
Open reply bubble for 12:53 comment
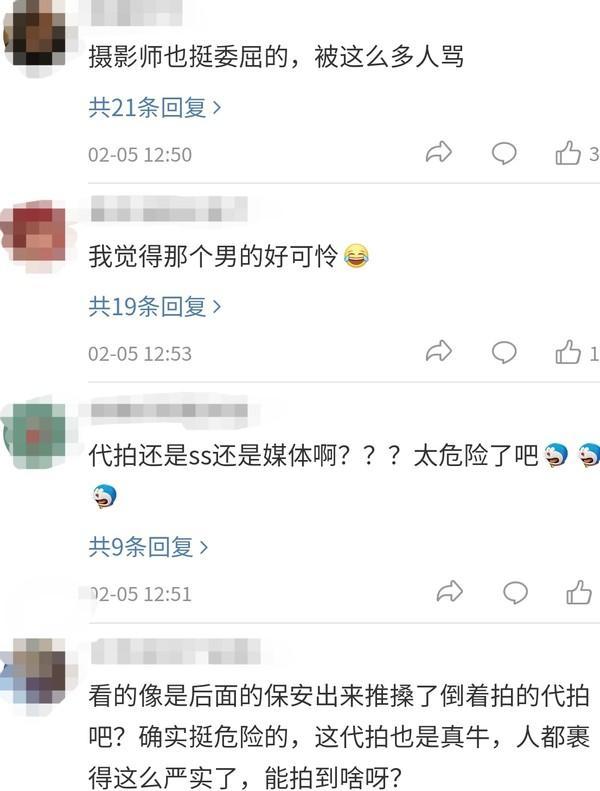(x=504, y=352)
